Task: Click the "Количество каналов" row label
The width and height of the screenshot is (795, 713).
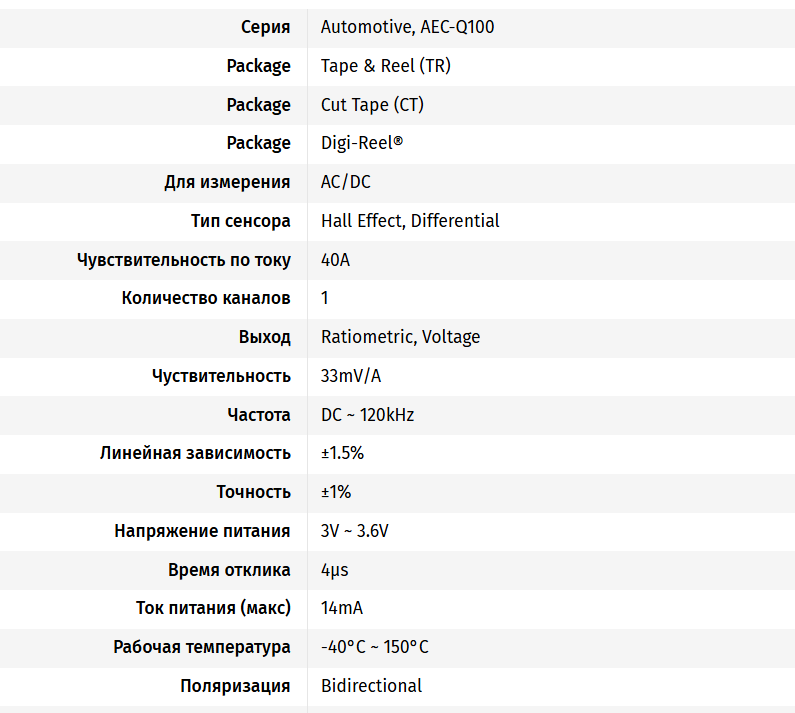Action: tap(206, 298)
